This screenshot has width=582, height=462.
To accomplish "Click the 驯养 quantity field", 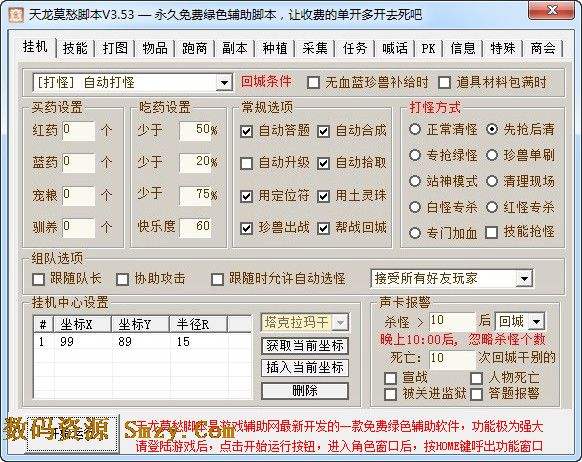I will [x=79, y=227].
